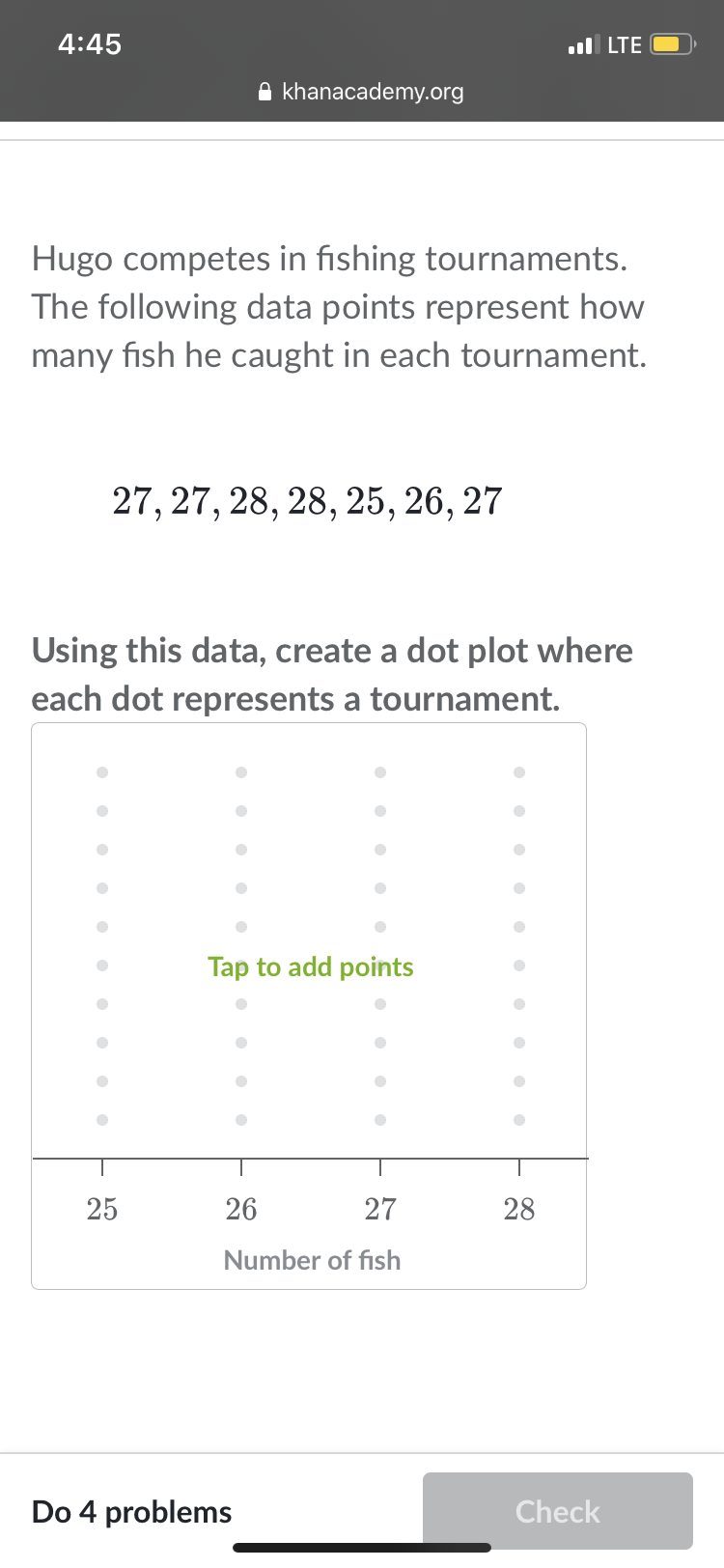Select third-from-bottom dot above 27

[x=380, y=1043]
